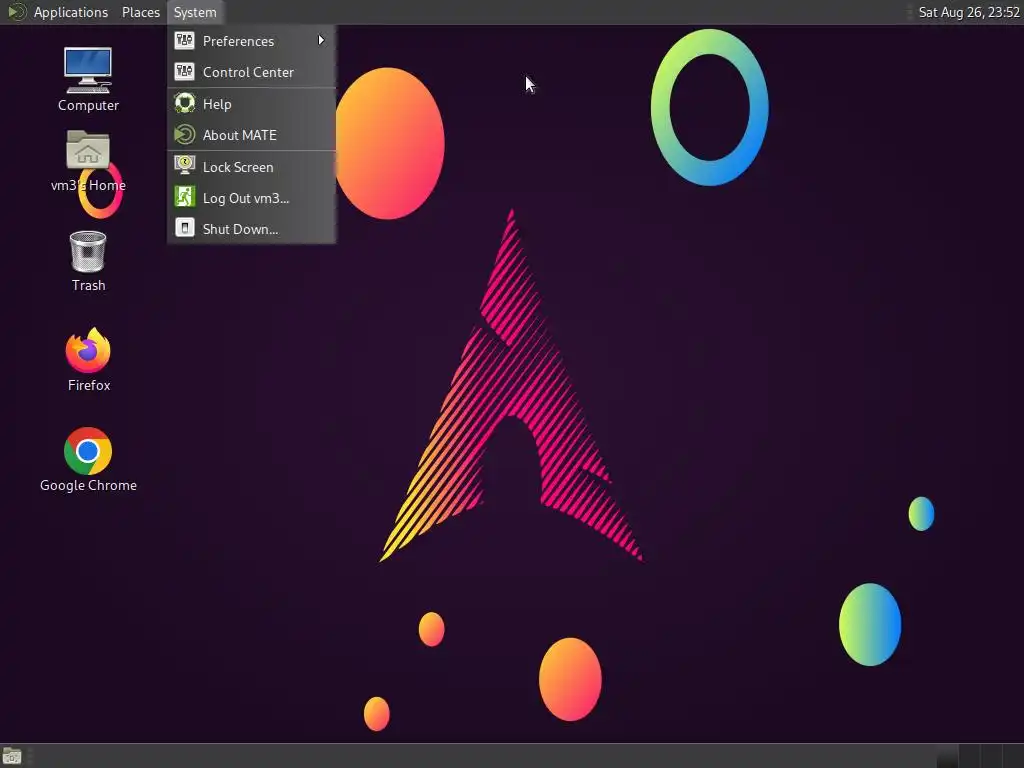
Task: Launch Google Chrome from the desktop icon
Action: coord(88,460)
